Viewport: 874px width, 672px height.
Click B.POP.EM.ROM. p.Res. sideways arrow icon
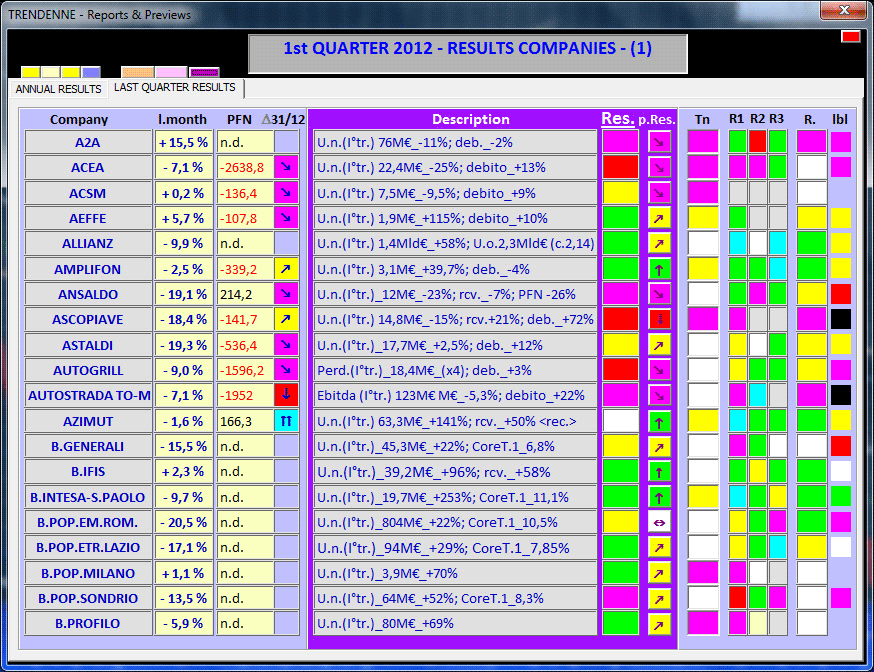pyautogui.click(x=659, y=523)
